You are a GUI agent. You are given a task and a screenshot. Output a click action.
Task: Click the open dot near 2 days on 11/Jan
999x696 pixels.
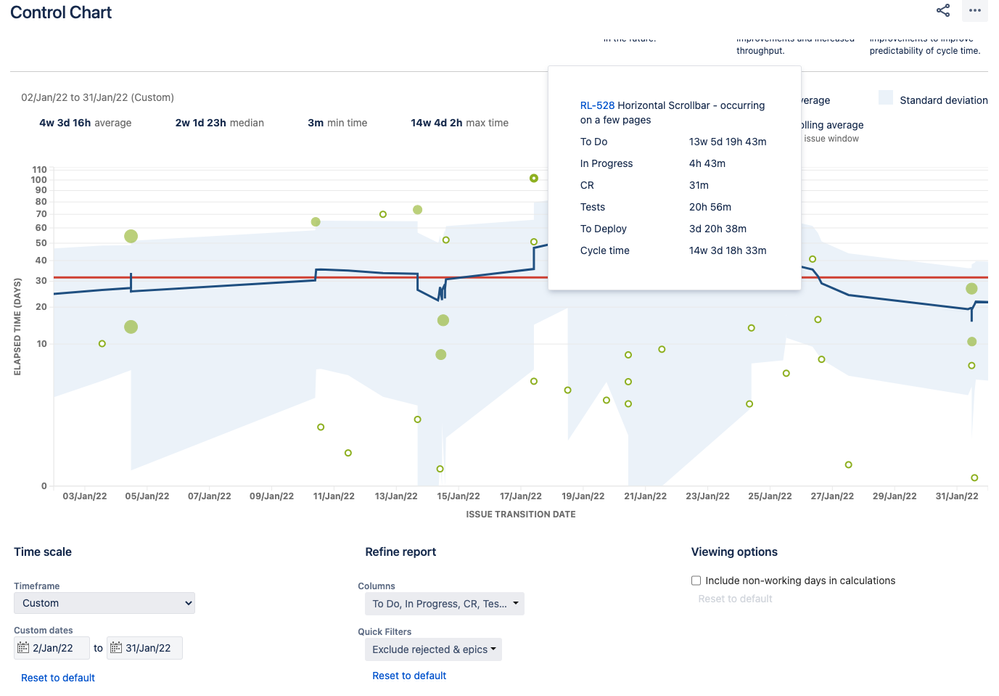click(348, 453)
